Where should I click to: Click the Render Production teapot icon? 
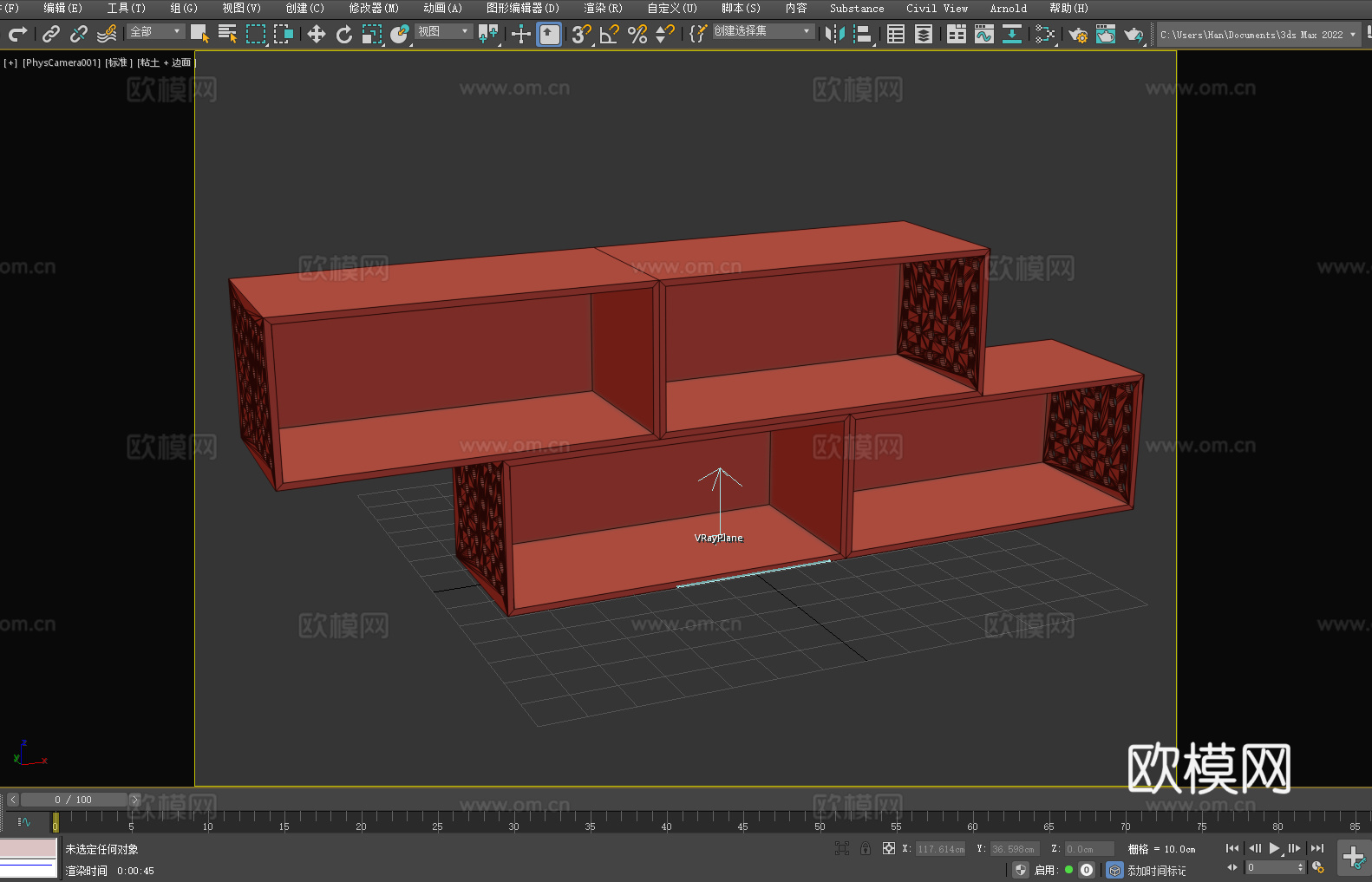[x=1134, y=34]
